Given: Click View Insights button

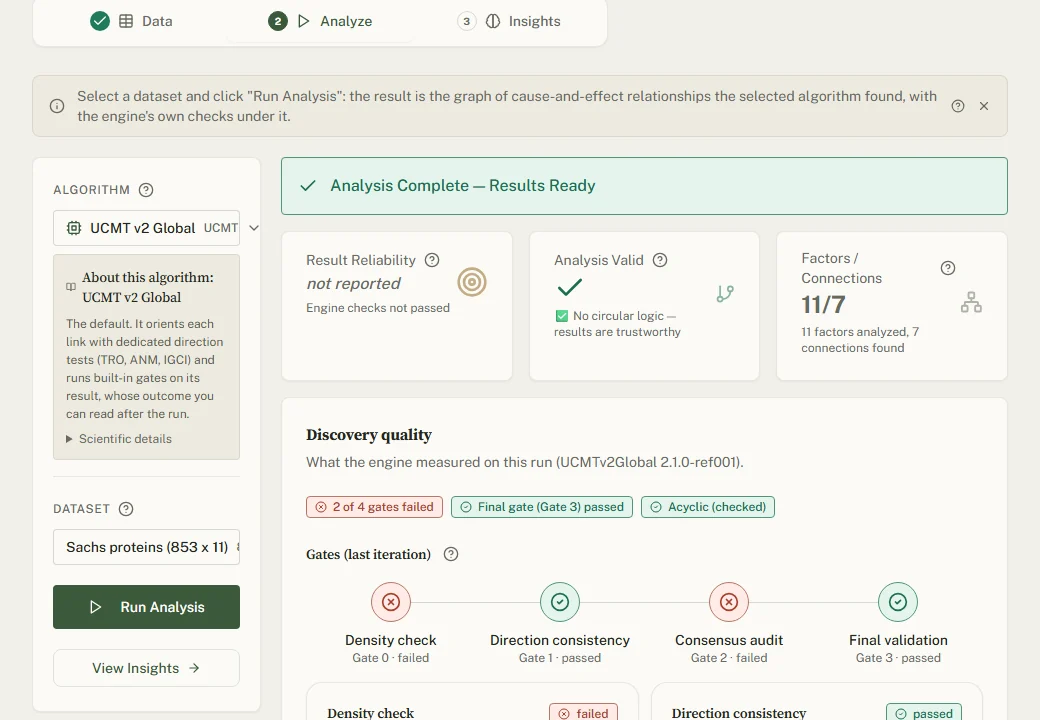Looking at the screenshot, I should 147,668.
